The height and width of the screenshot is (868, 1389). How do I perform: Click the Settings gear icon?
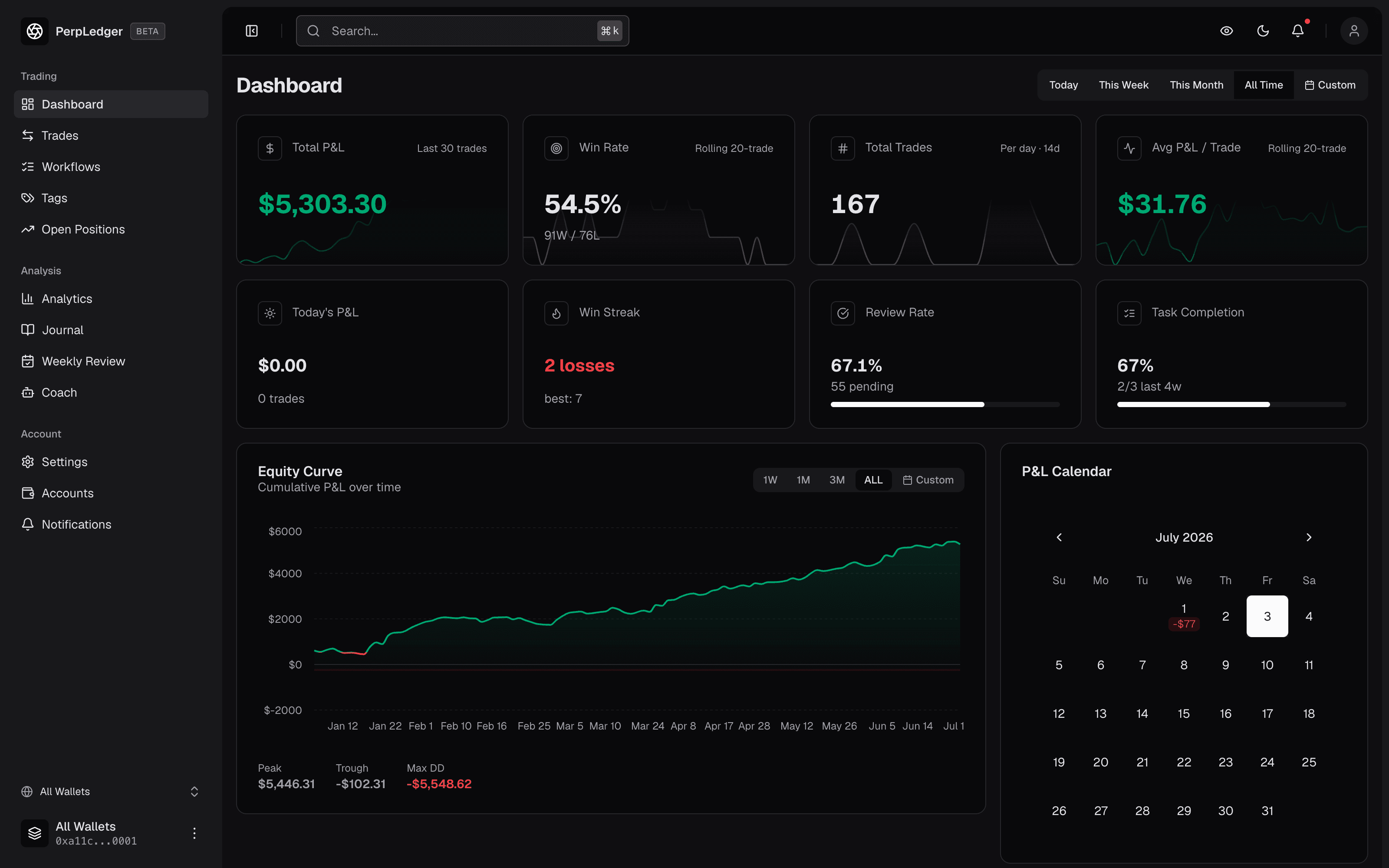27,462
